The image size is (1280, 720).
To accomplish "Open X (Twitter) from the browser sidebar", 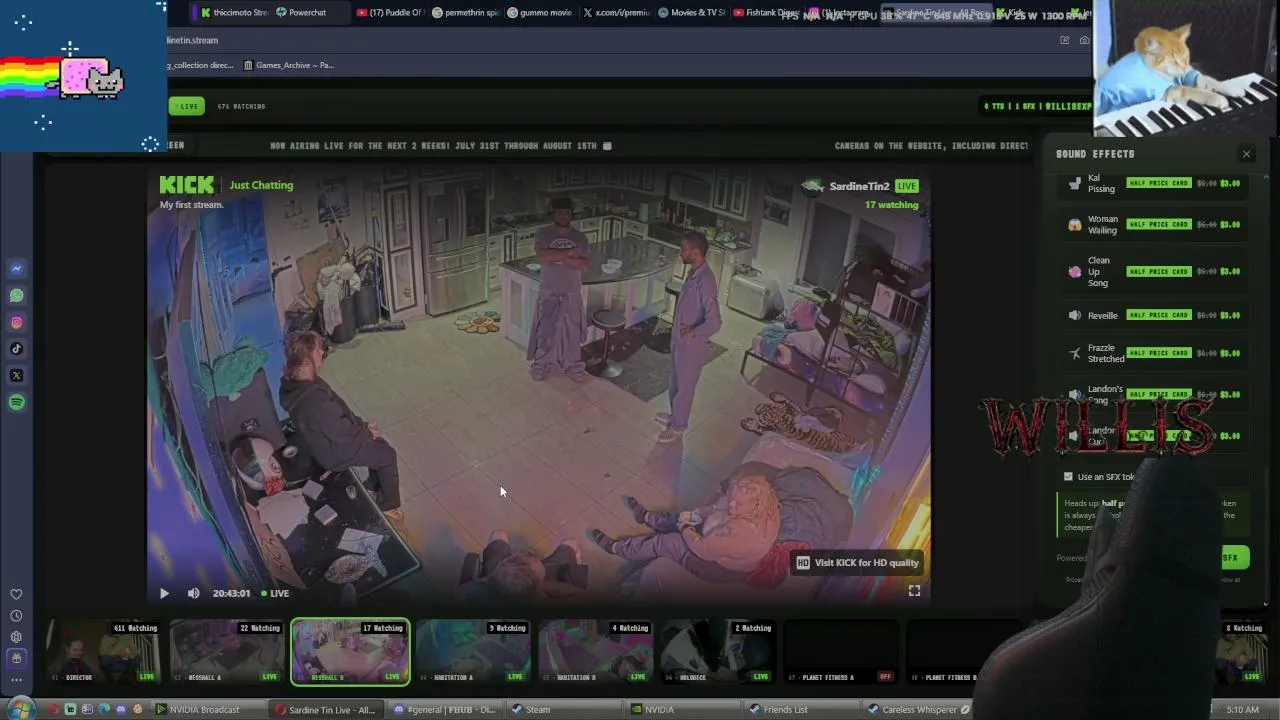I will click(16, 376).
